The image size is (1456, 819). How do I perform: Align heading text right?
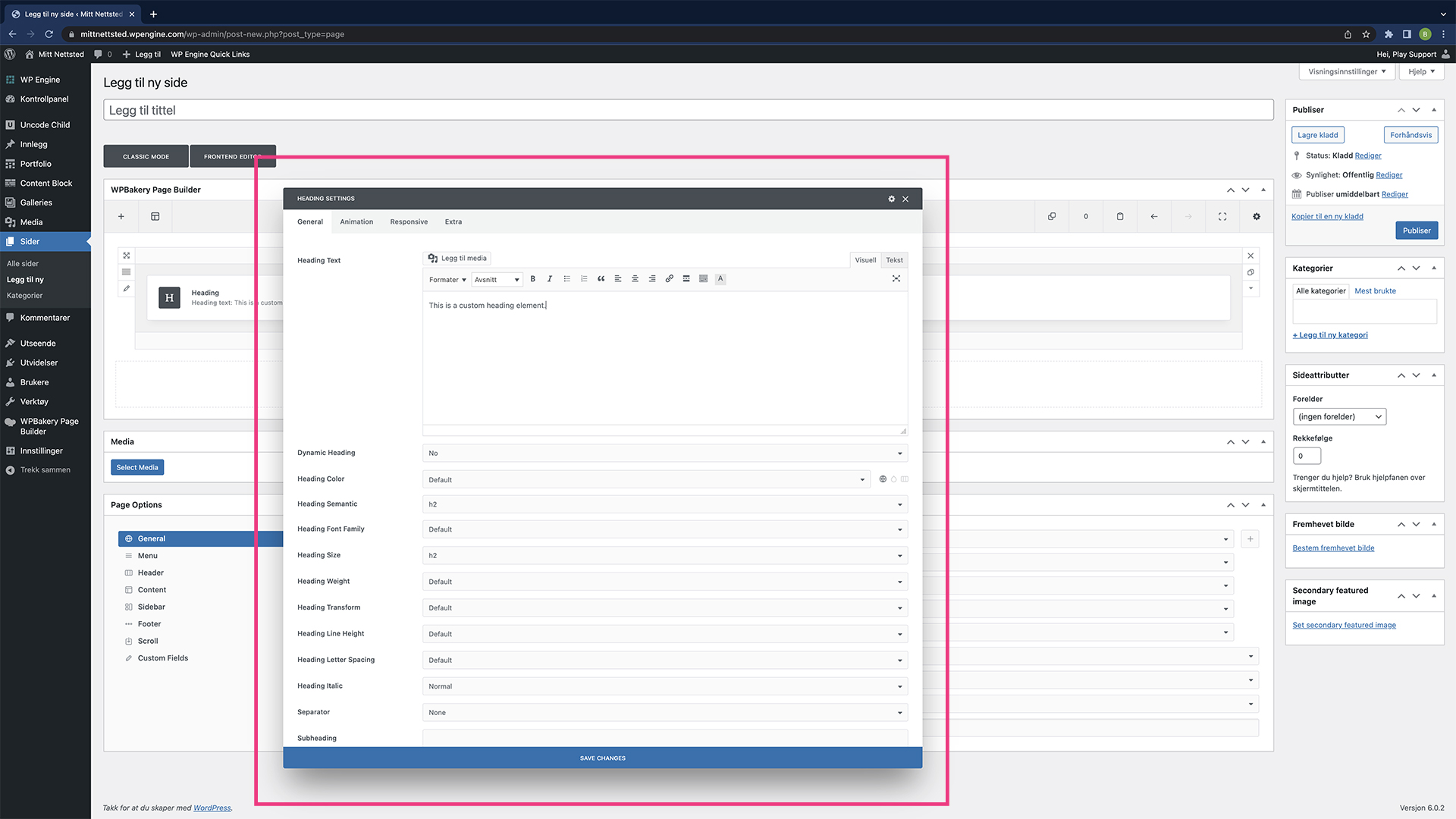click(652, 279)
